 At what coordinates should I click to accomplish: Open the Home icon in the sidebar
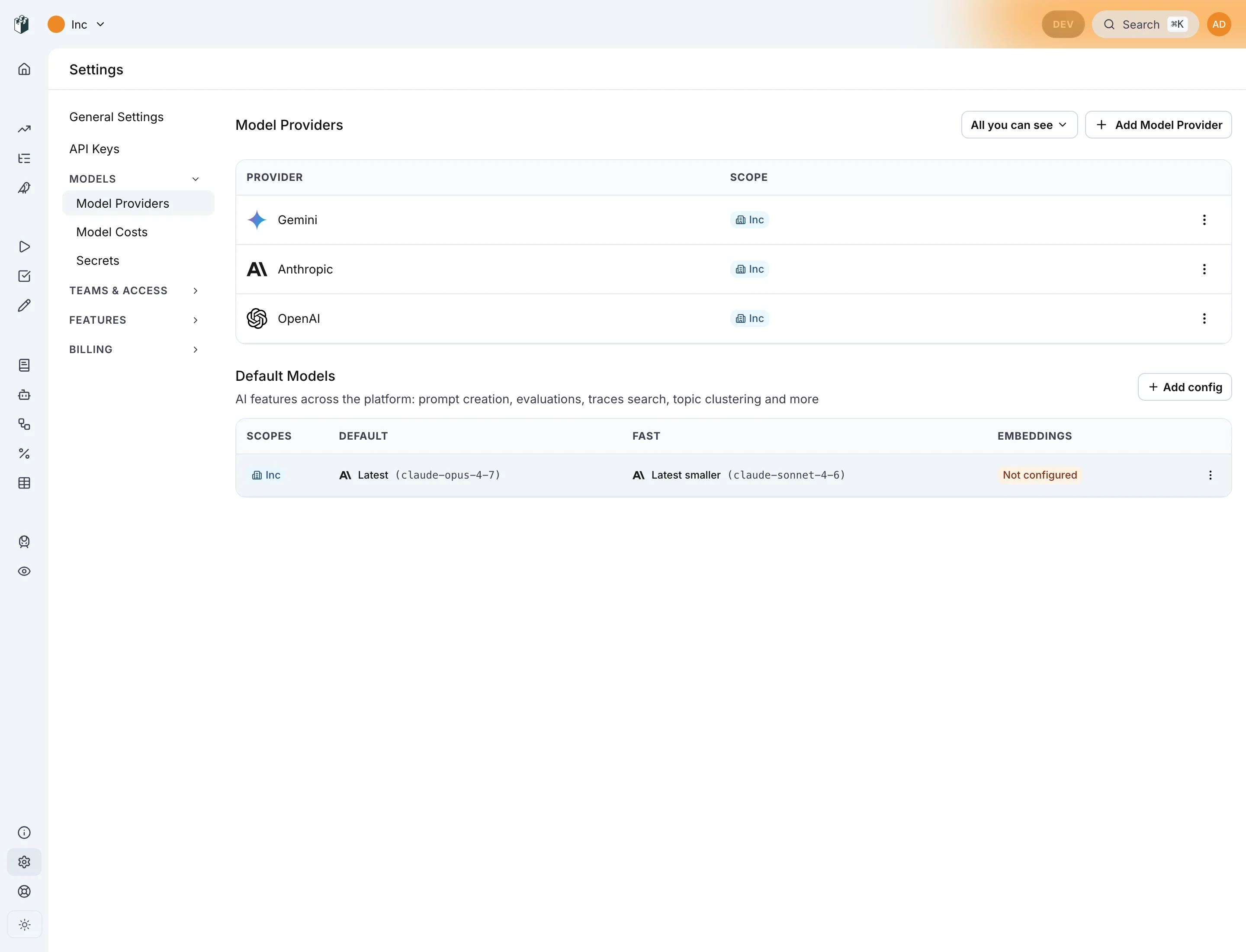pyautogui.click(x=24, y=69)
